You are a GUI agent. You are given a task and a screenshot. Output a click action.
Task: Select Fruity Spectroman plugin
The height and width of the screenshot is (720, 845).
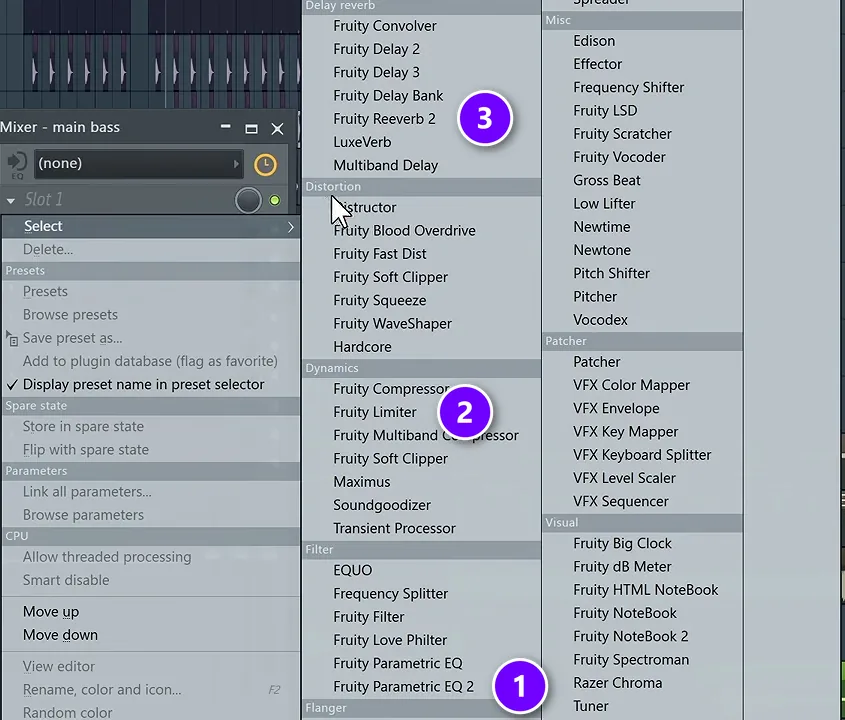pos(631,660)
